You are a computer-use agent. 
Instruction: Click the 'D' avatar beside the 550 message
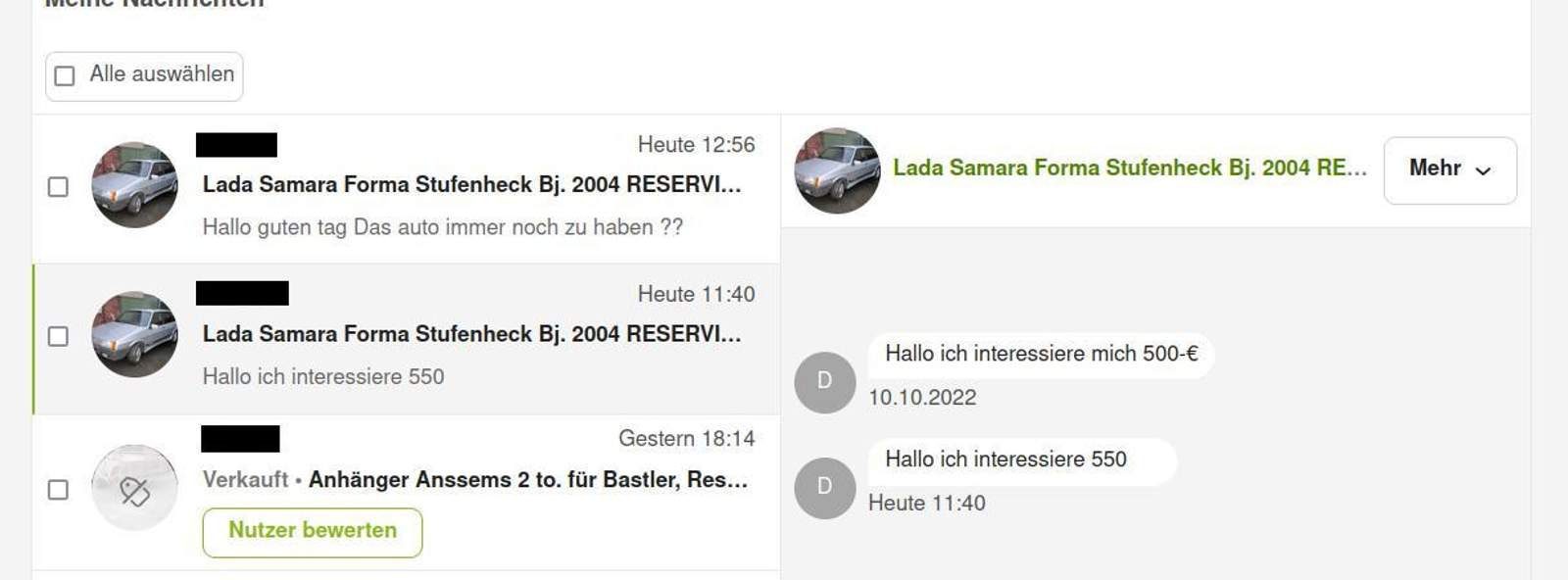[824, 487]
